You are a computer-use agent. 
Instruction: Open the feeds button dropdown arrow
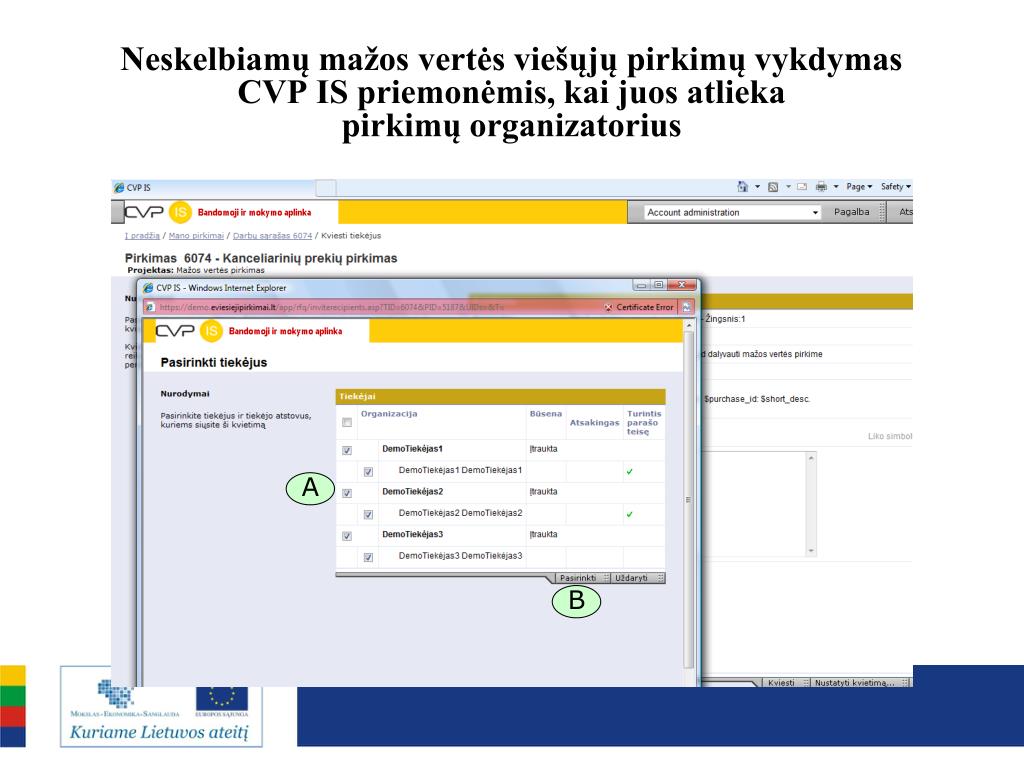pyautogui.click(x=788, y=187)
